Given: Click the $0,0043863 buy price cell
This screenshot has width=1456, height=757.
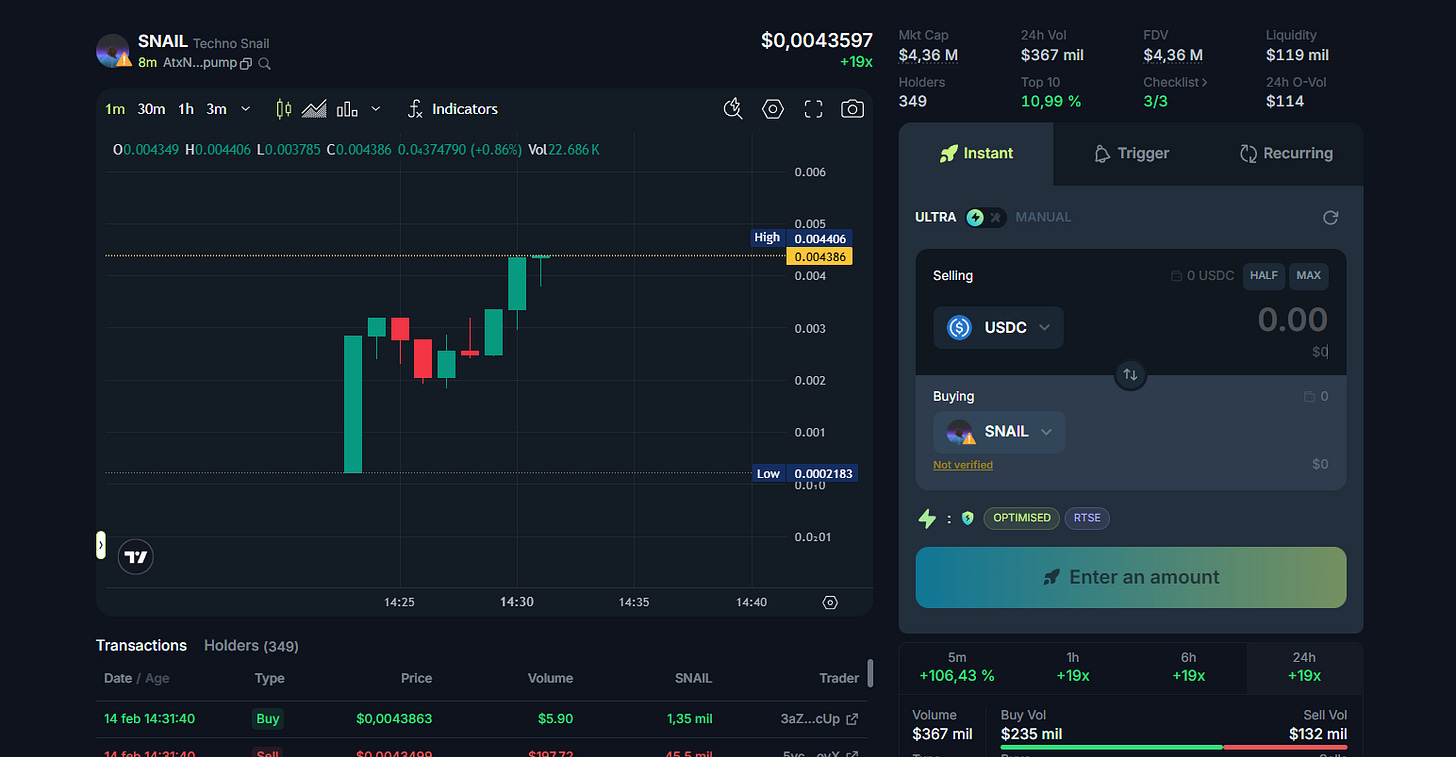Looking at the screenshot, I should tap(394, 718).
